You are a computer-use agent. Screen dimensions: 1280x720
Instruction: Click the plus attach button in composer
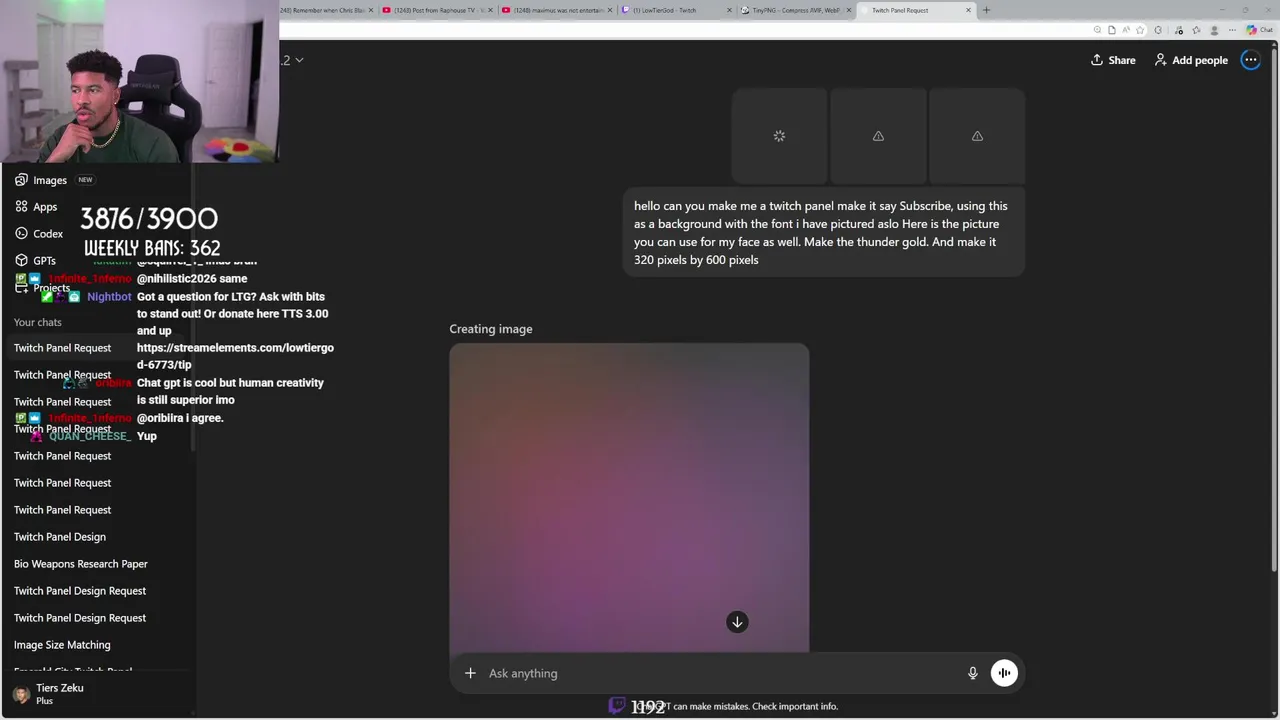click(x=470, y=673)
